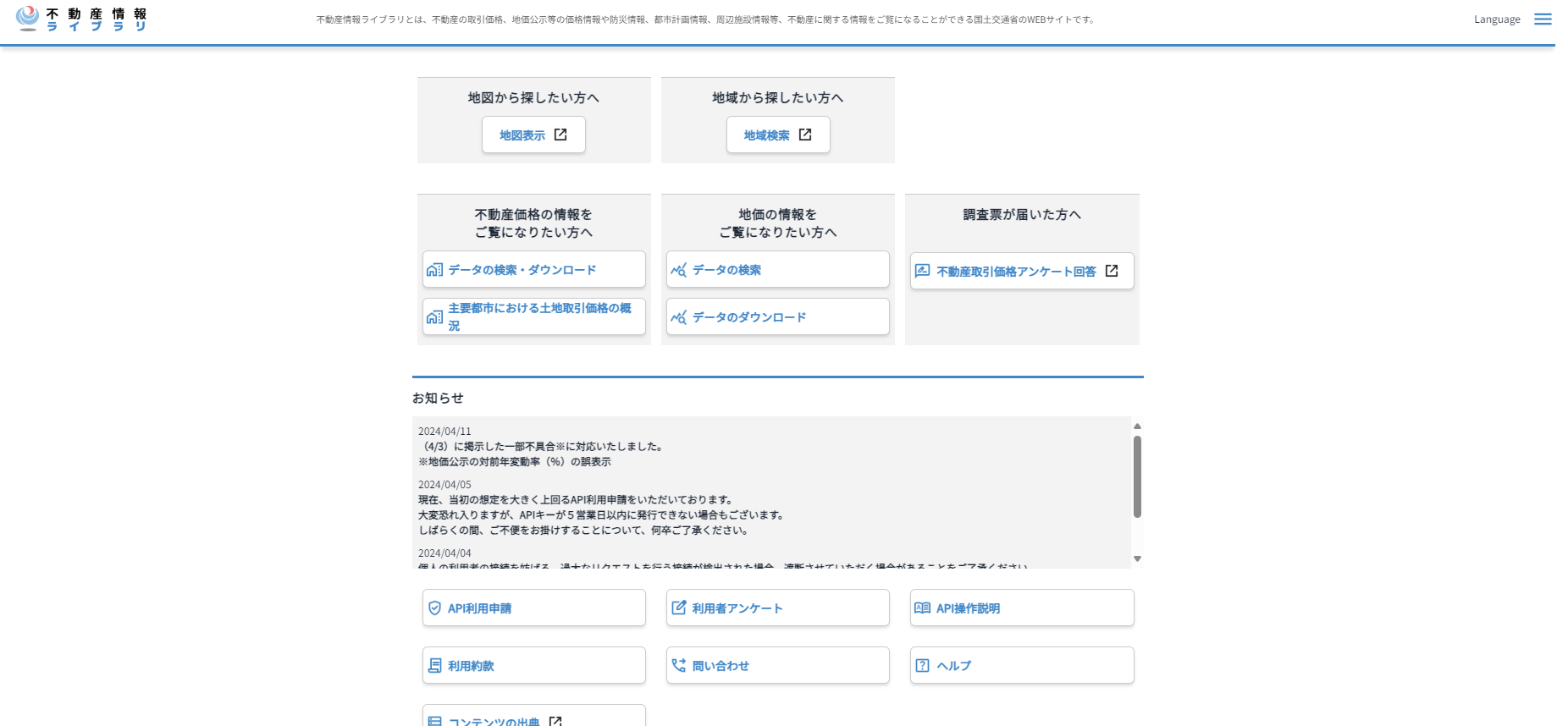Click the 不動産情報ライブラリ logo
1568x726 pixels.
82,19
